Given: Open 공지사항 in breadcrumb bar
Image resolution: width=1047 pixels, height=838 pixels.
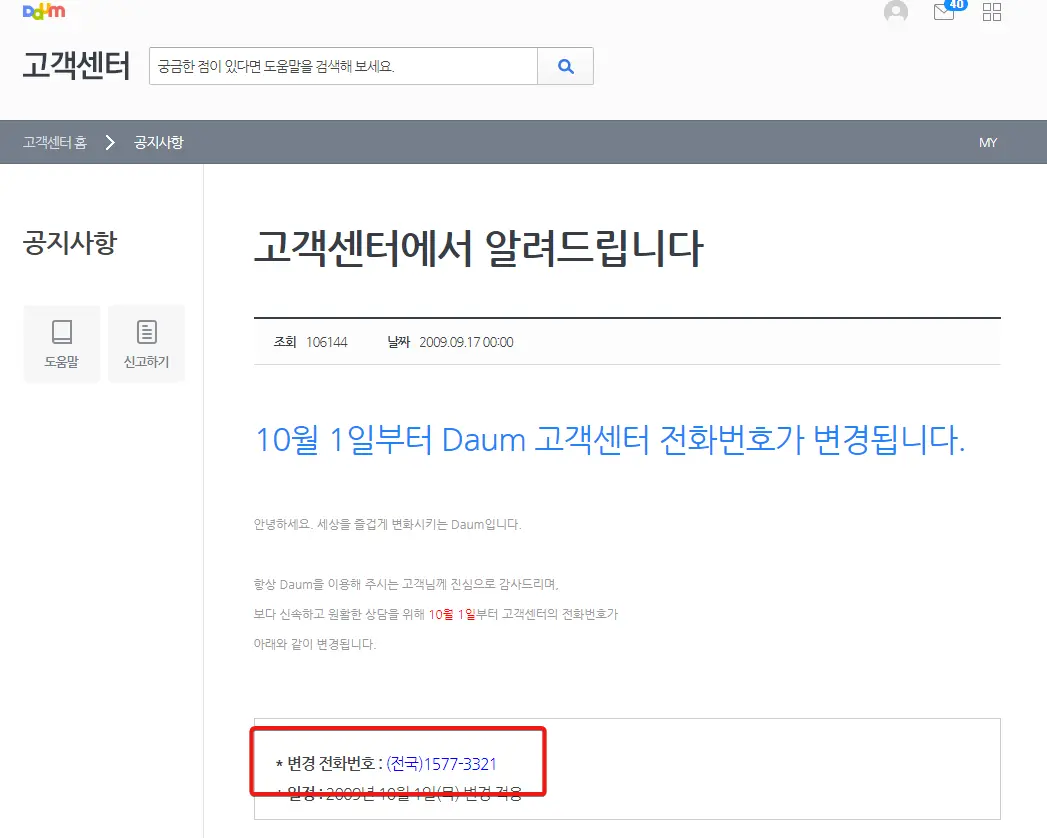Looking at the screenshot, I should pyautogui.click(x=158, y=142).
